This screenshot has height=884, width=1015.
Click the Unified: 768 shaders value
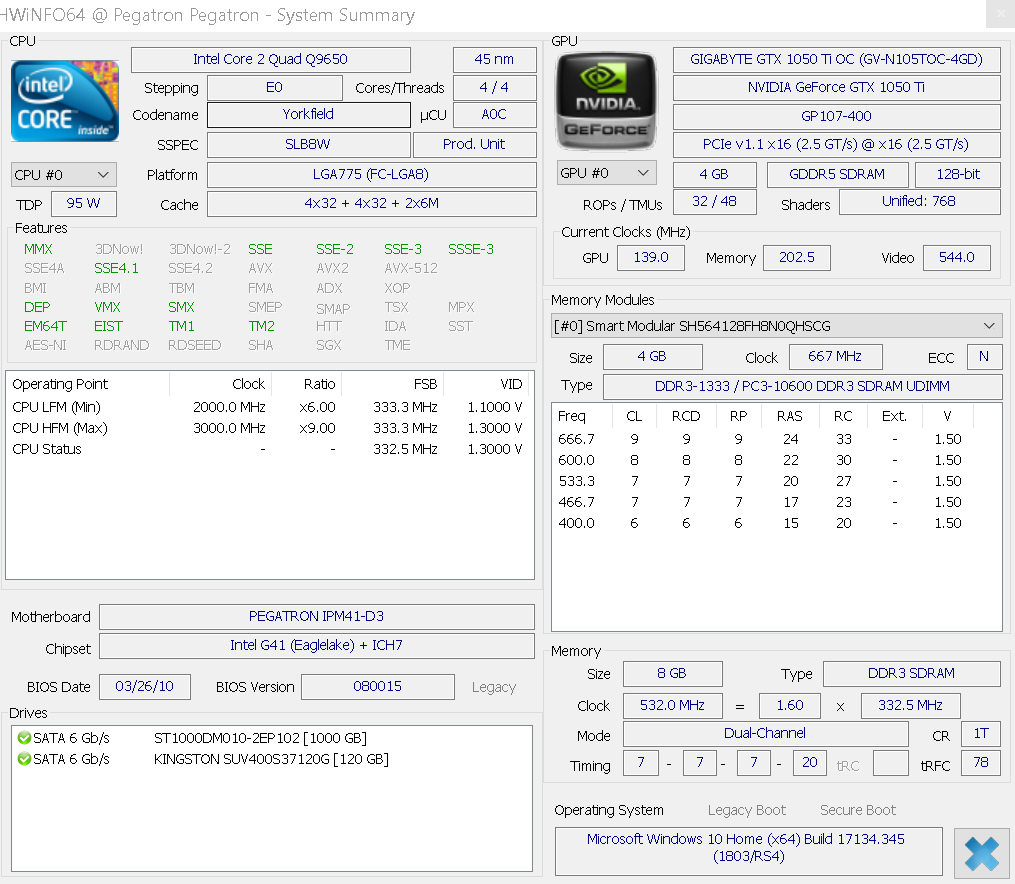point(919,202)
